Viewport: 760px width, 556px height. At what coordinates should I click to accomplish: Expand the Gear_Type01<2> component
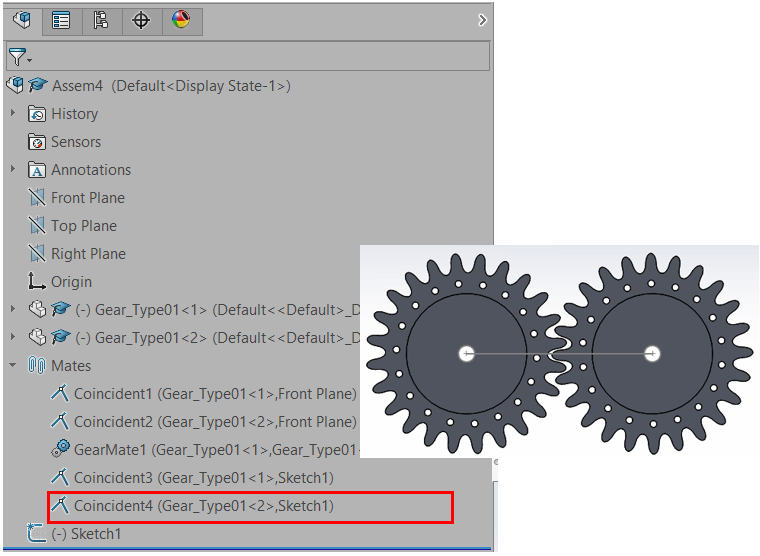coord(13,337)
